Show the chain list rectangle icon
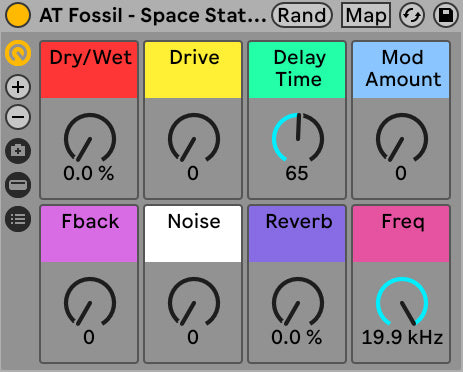Screen dimensions: 463x372 pos(18,185)
